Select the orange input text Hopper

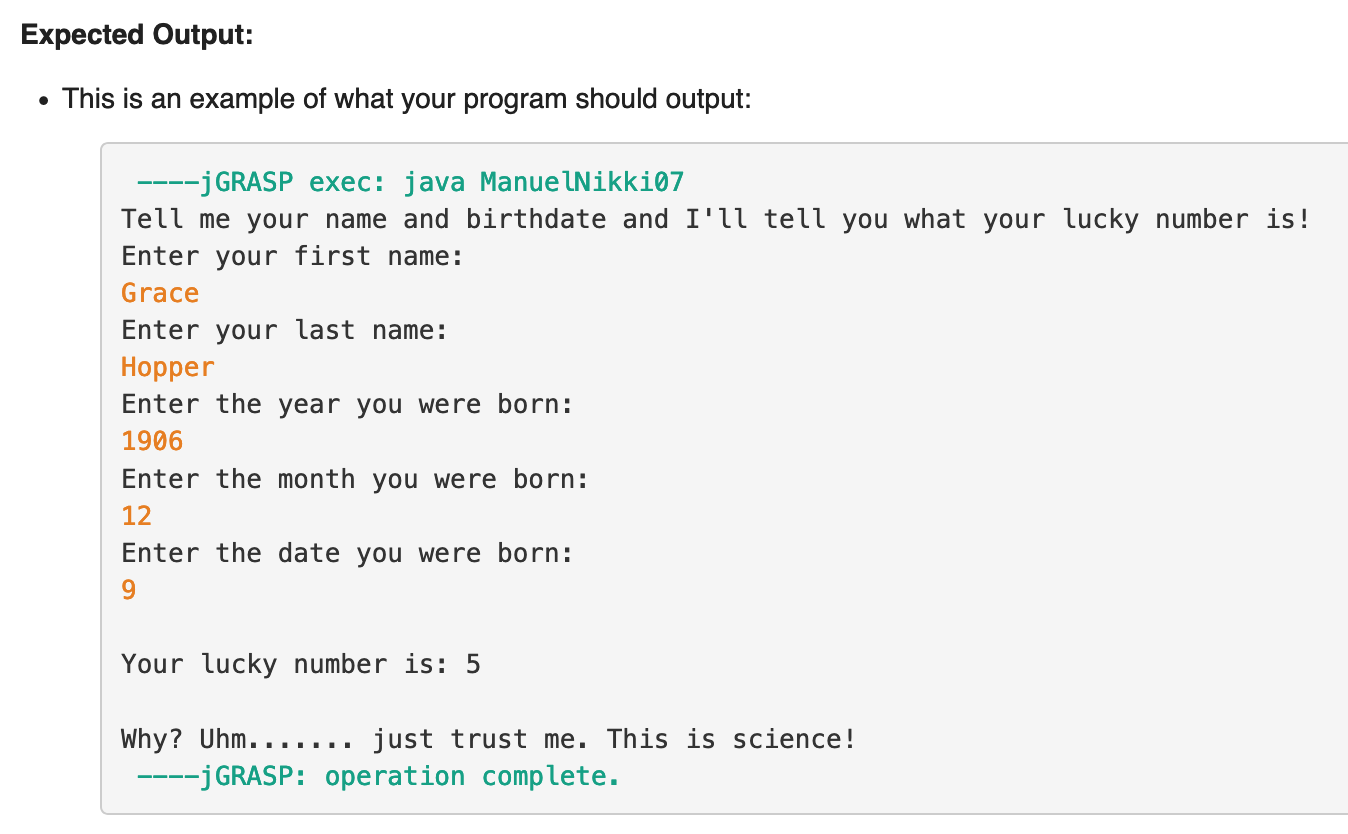click(168, 367)
